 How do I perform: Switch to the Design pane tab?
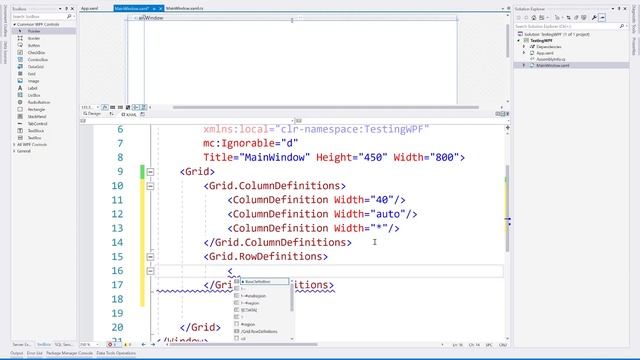click(92, 114)
